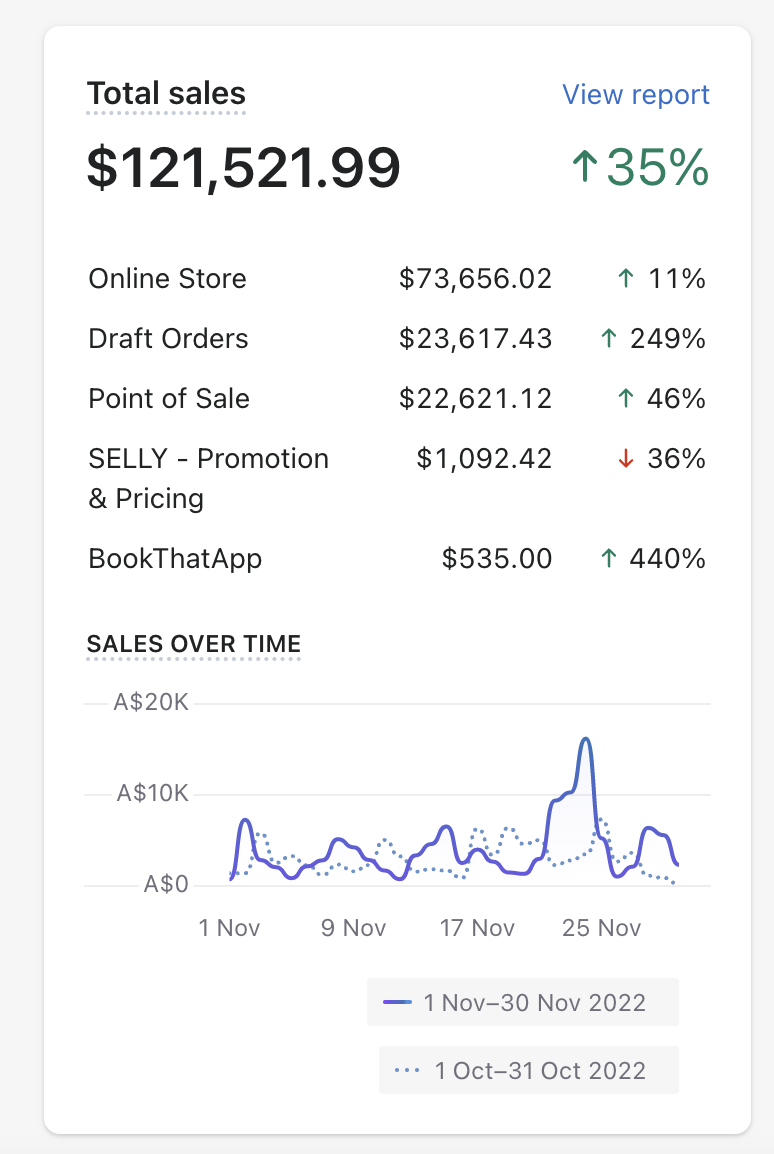Click the up arrow next to 249%

(x=607, y=339)
